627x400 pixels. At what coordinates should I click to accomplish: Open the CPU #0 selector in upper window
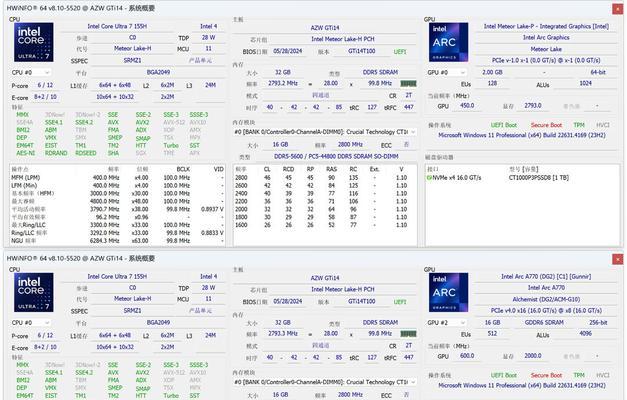[31, 72]
